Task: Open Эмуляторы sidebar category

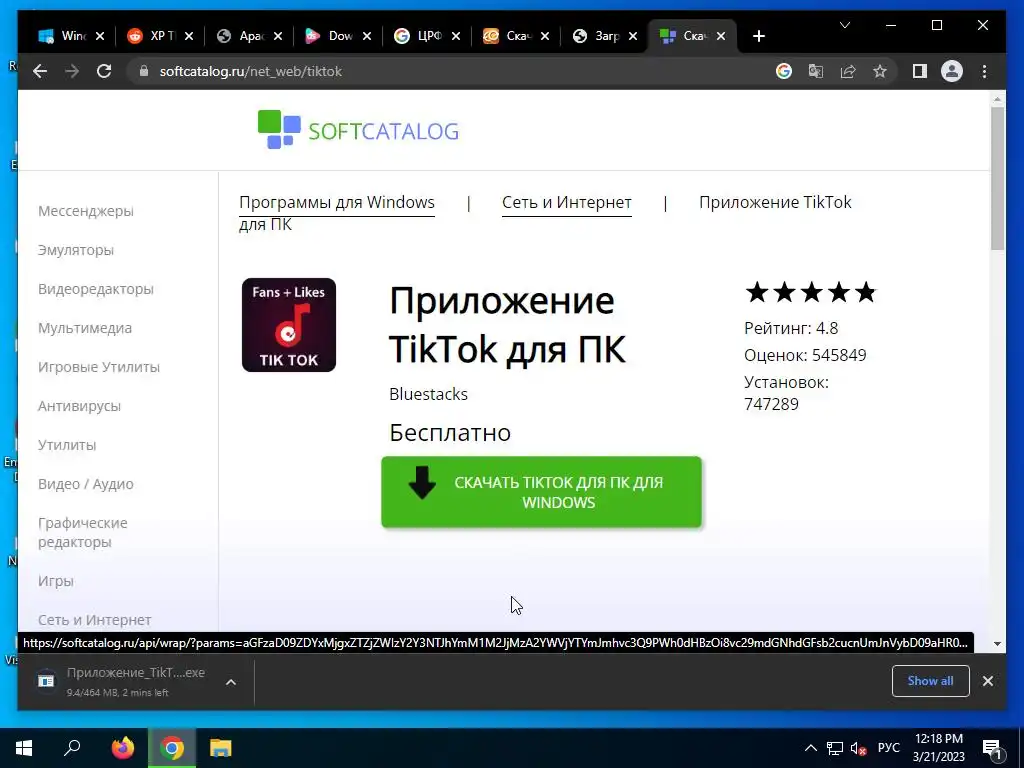Action: pyautogui.click(x=76, y=250)
